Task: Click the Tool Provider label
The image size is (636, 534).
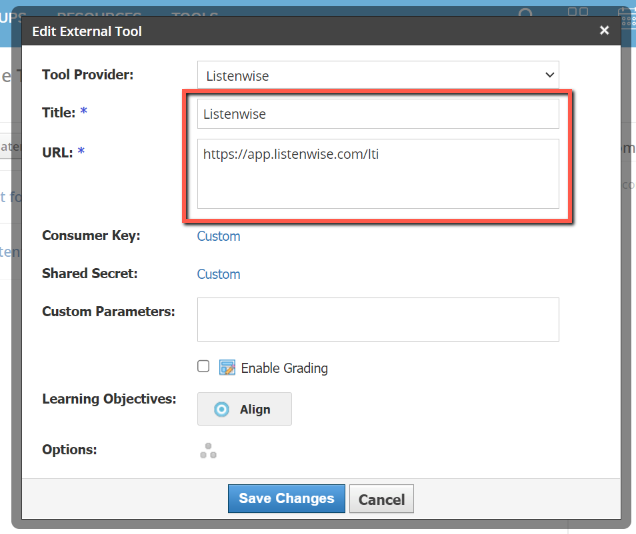Action: 88,75
